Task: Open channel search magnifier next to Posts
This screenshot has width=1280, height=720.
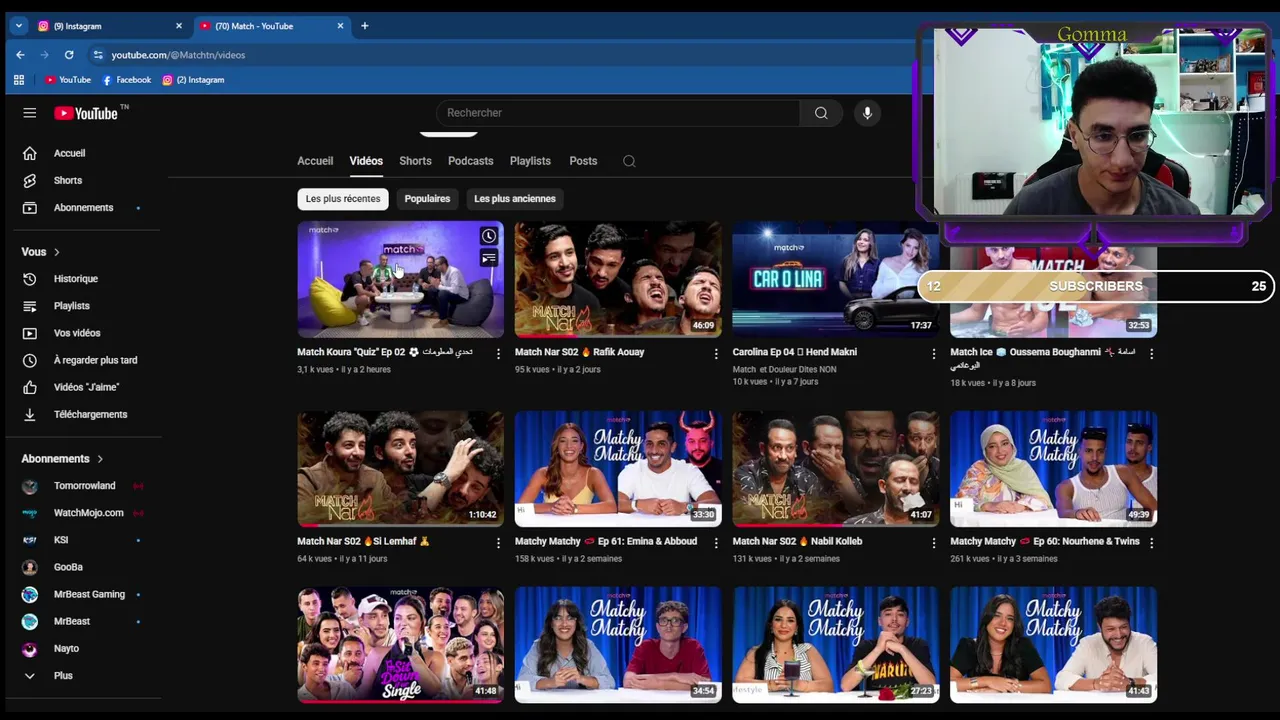Action: tap(629, 161)
